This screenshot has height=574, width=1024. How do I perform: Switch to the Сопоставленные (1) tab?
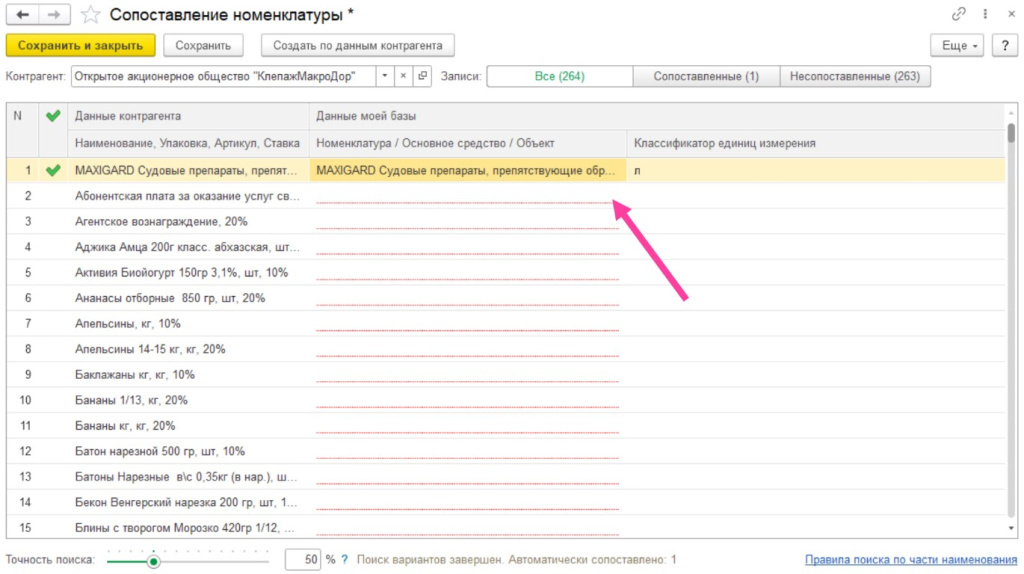pyautogui.click(x=705, y=76)
